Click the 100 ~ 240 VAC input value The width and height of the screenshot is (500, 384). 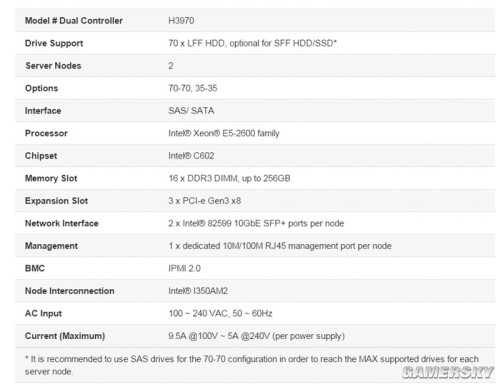click(x=220, y=313)
